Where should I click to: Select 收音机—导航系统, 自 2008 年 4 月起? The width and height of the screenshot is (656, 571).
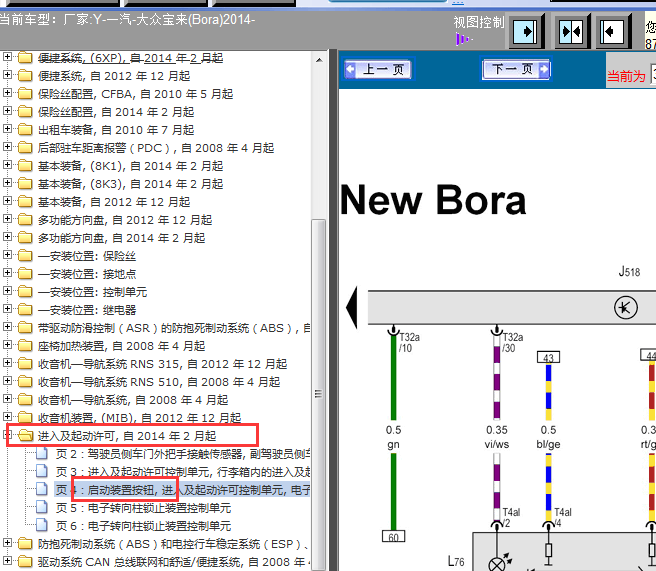(133, 400)
